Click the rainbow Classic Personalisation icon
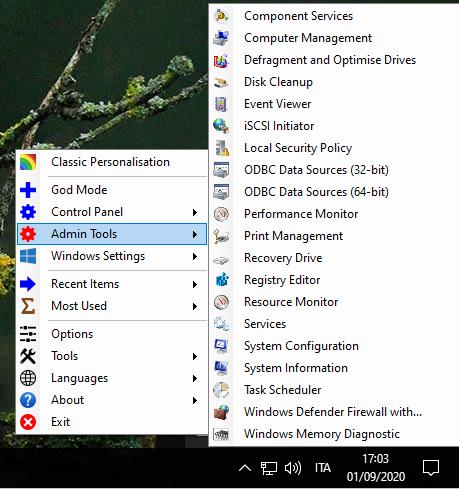The width and height of the screenshot is (459, 489). tap(28, 162)
